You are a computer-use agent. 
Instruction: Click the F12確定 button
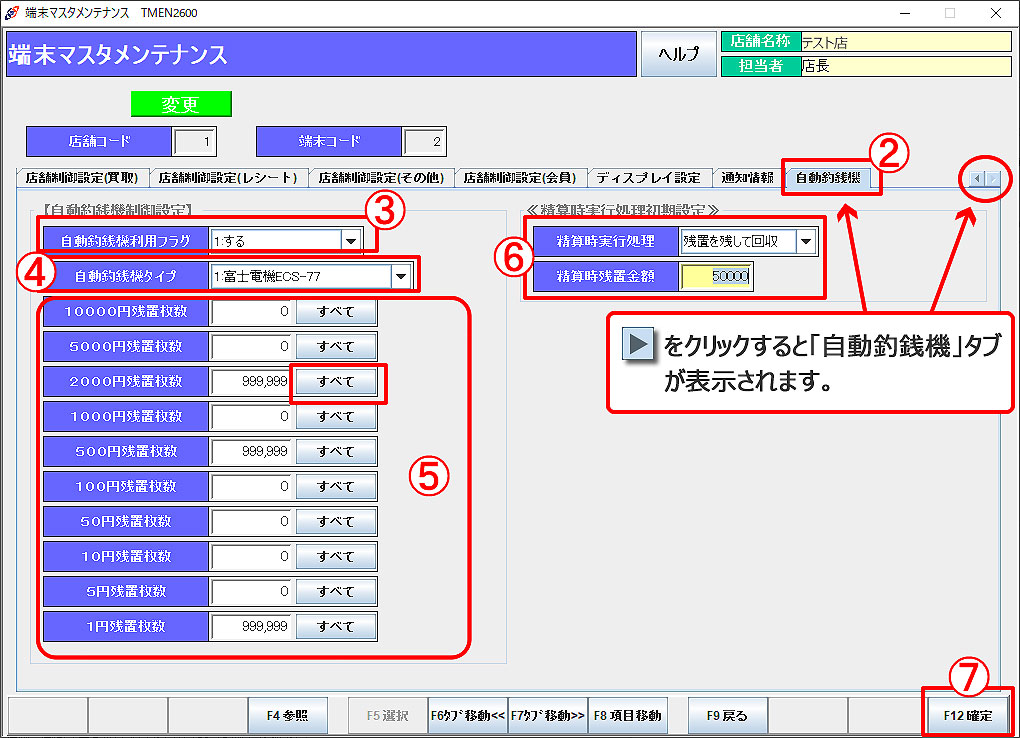(965, 715)
